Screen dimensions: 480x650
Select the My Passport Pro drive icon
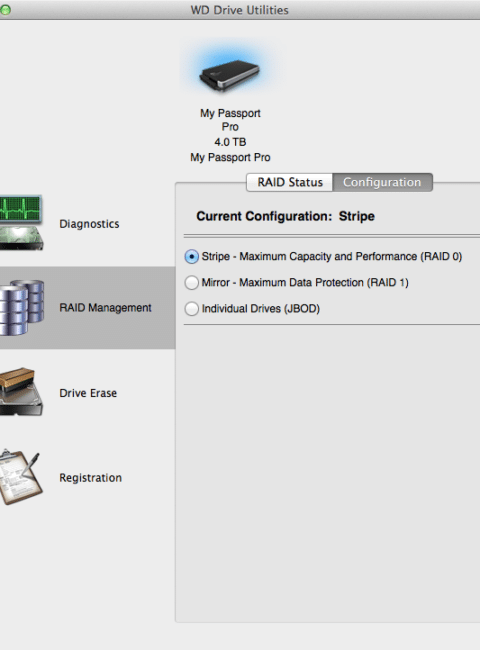click(230, 75)
